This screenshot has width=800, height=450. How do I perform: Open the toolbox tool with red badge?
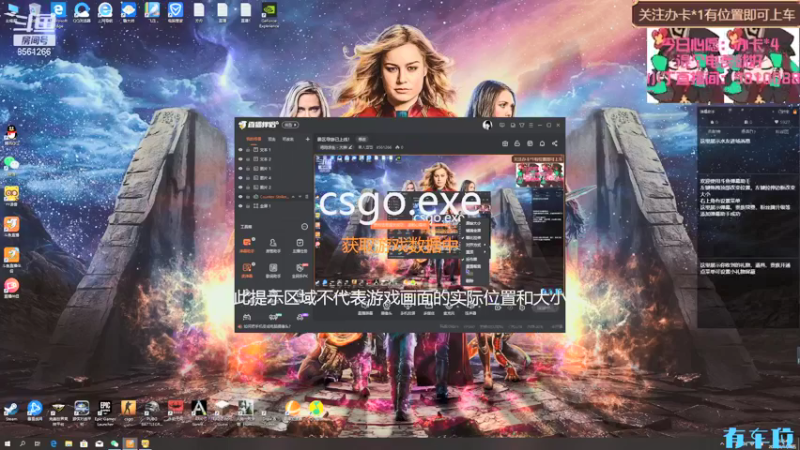pyautogui.click(x=300, y=270)
